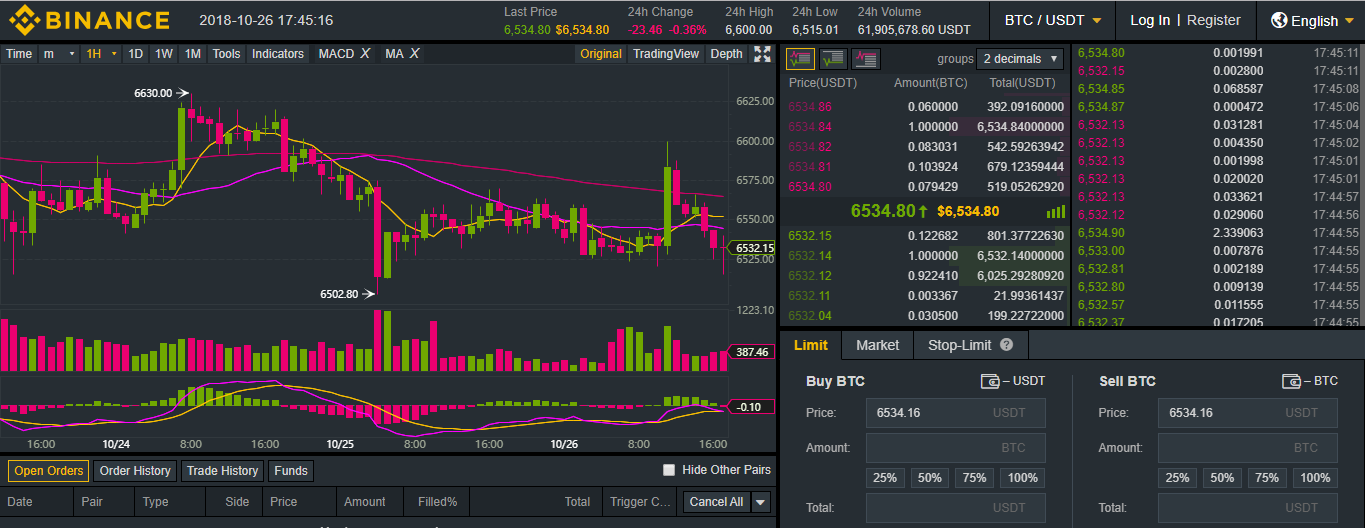Click the Trigger C... column header

click(640, 502)
